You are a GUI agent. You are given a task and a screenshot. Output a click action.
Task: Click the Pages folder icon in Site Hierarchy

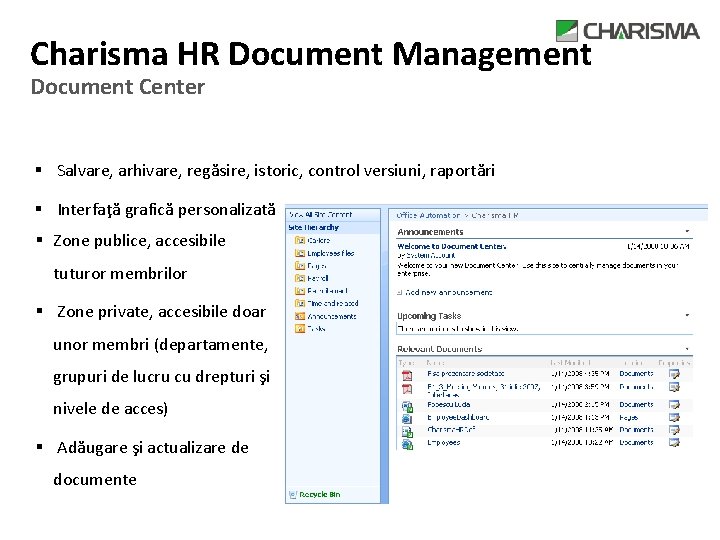tap(300, 265)
